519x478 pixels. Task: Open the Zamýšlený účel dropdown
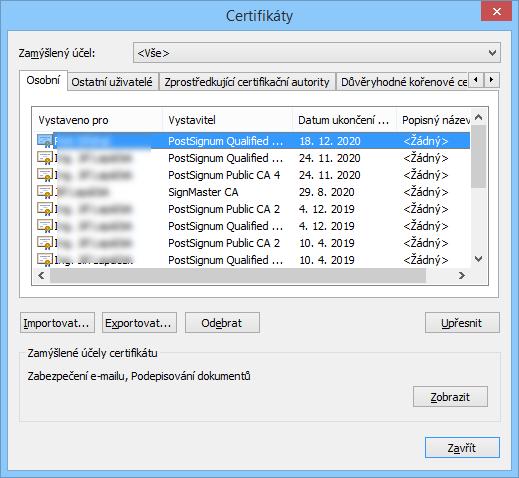coord(317,53)
